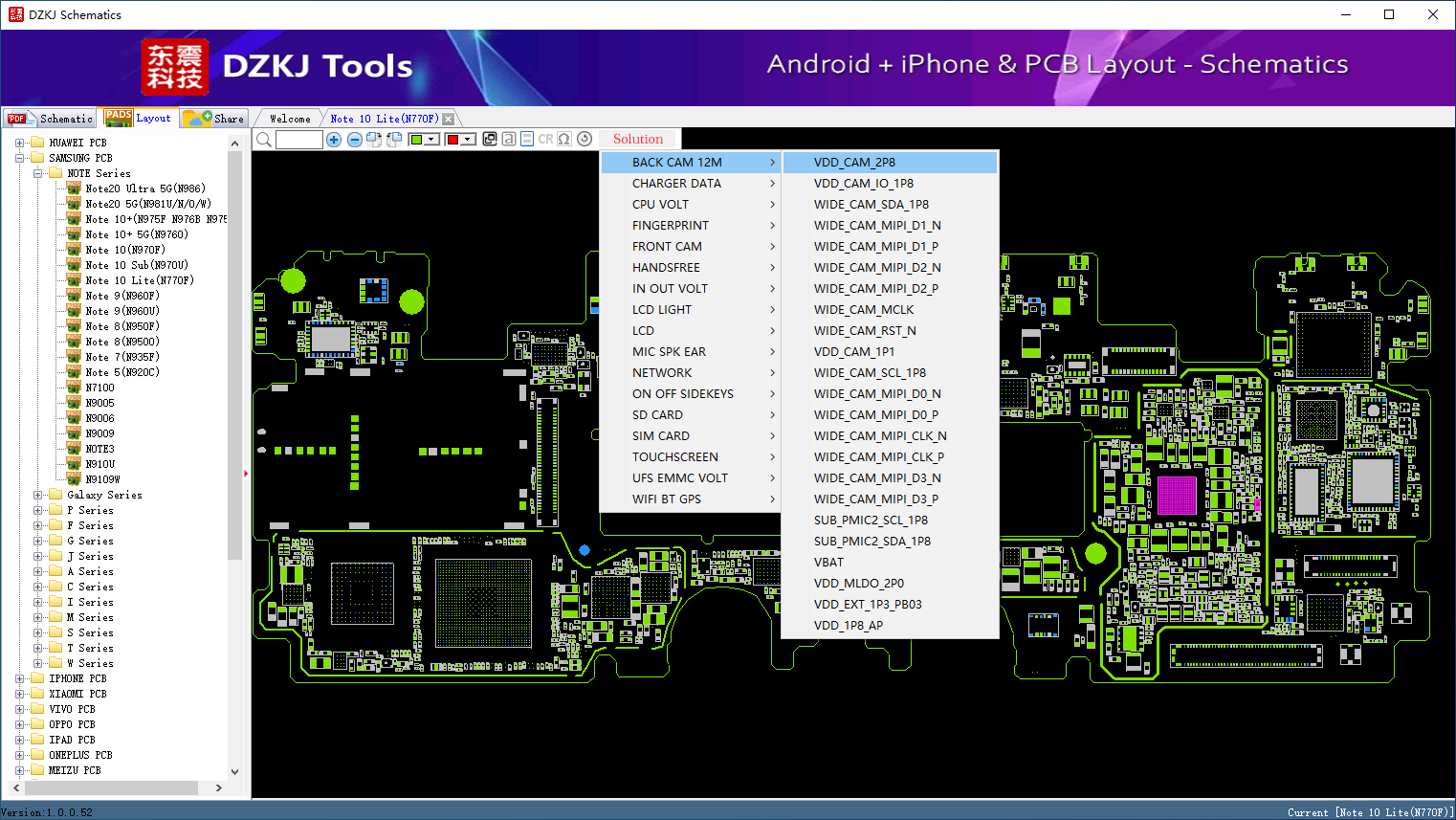Image resolution: width=1456 pixels, height=820 pixels.
Task: Click the blue two-bar layer icon
Action: coord(527,140)
